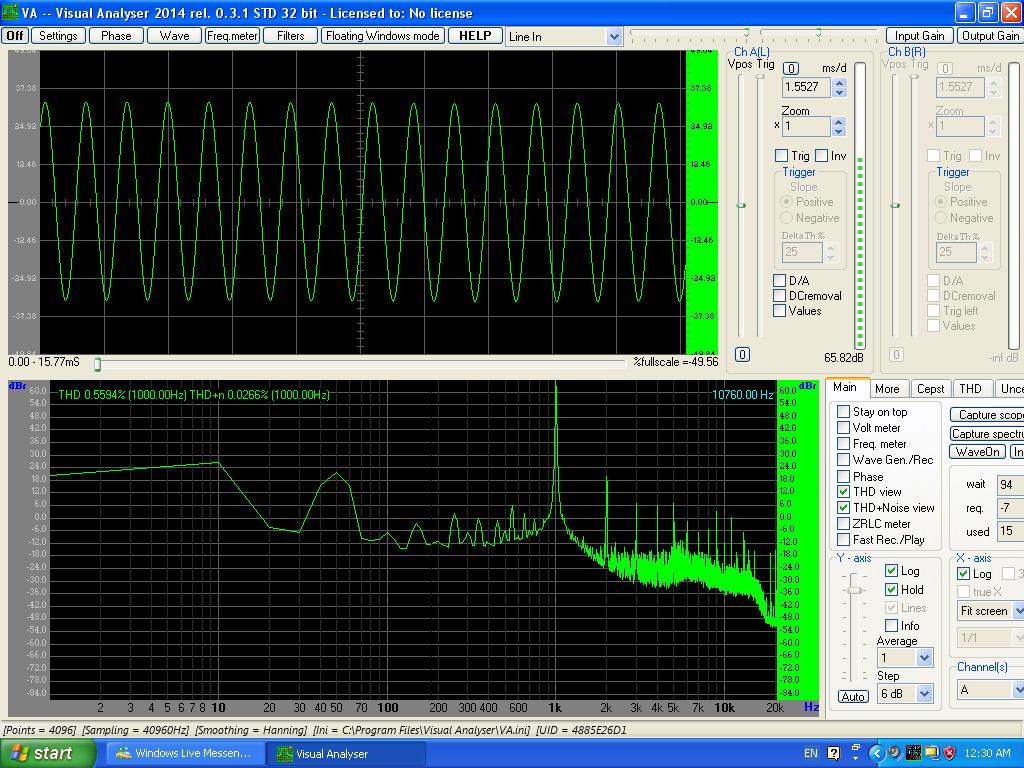Open the THD tab

970,389
